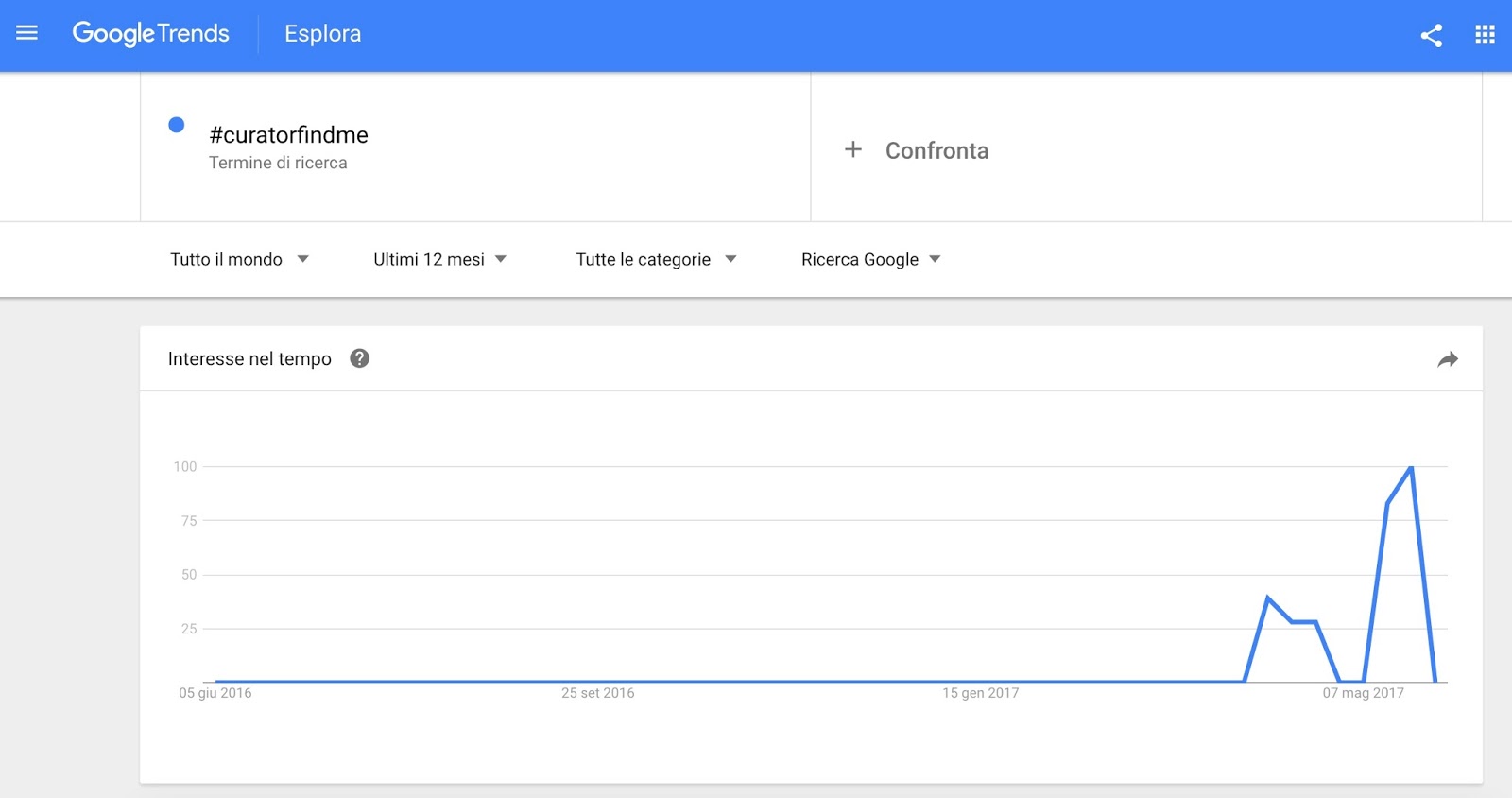Click the plus icon next to Confronta
The height and width of the screenshot is (798, 1512).
853,150
